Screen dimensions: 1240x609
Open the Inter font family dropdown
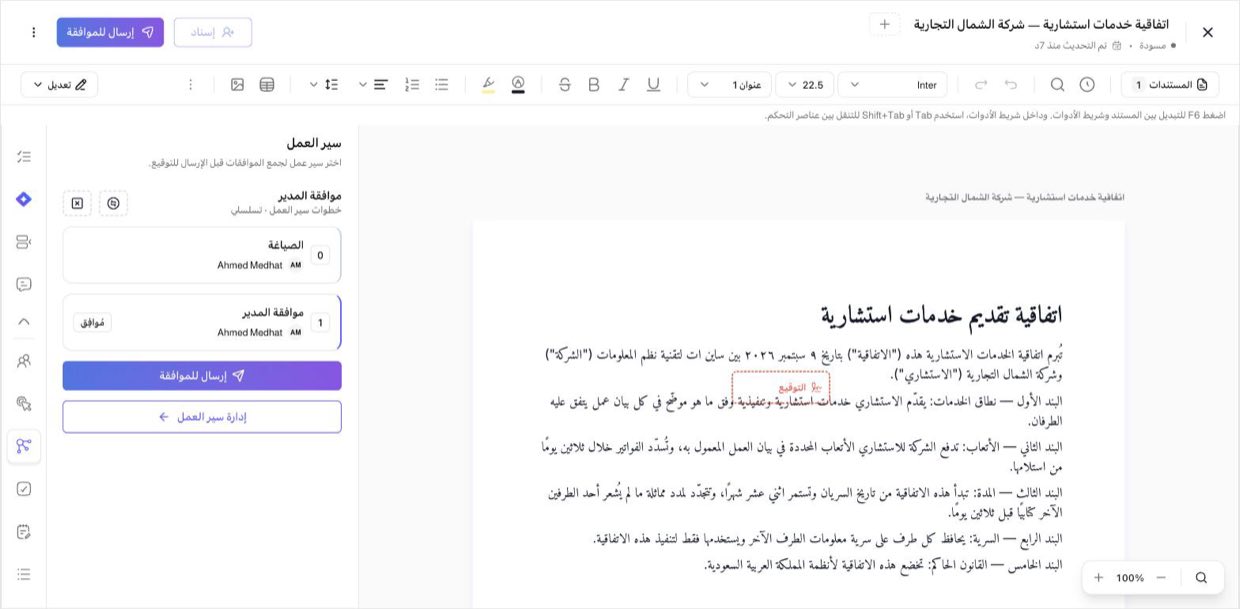tap(892, 85)
